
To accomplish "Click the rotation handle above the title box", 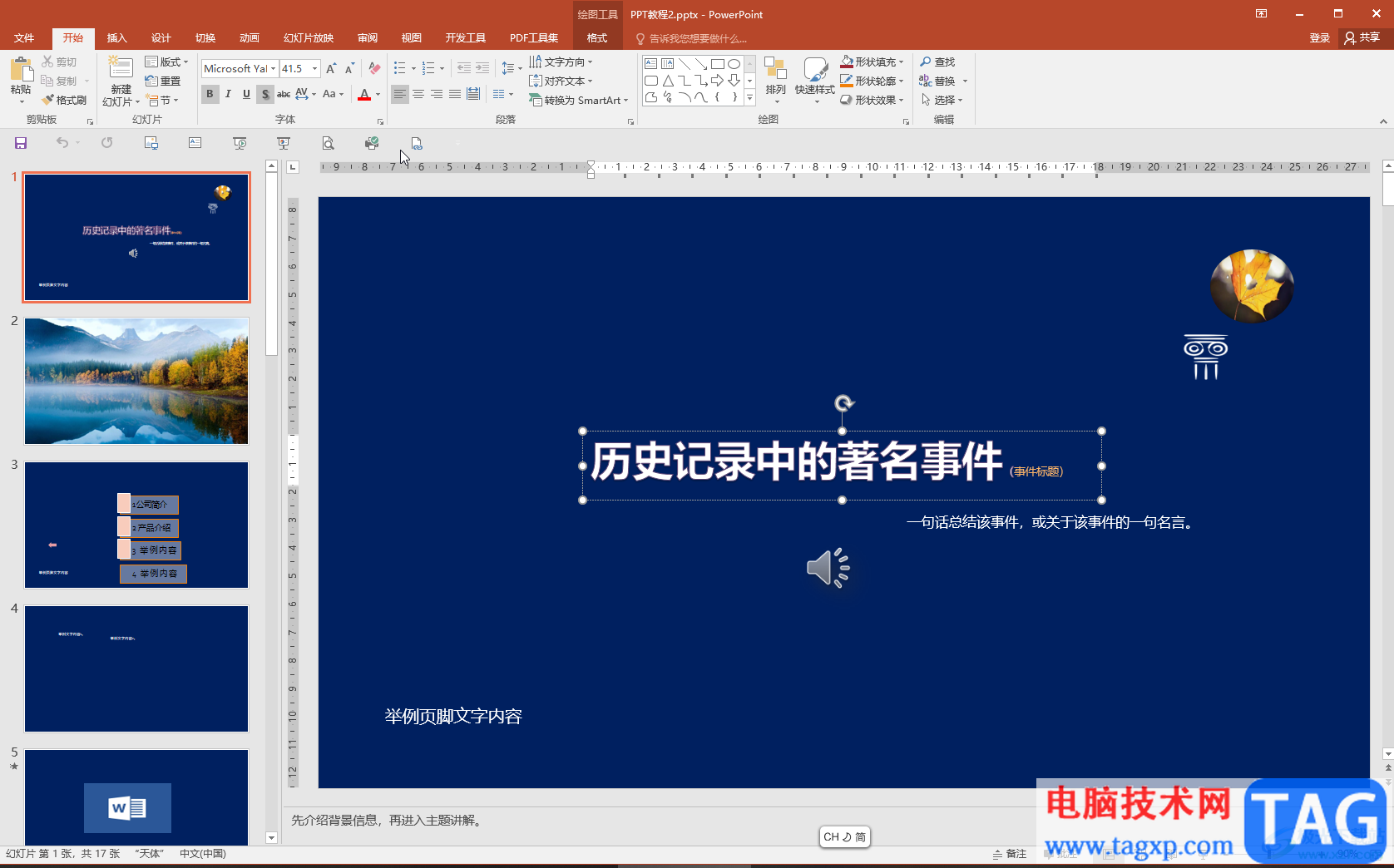I will pyautogui.click(x=843, y=403).
